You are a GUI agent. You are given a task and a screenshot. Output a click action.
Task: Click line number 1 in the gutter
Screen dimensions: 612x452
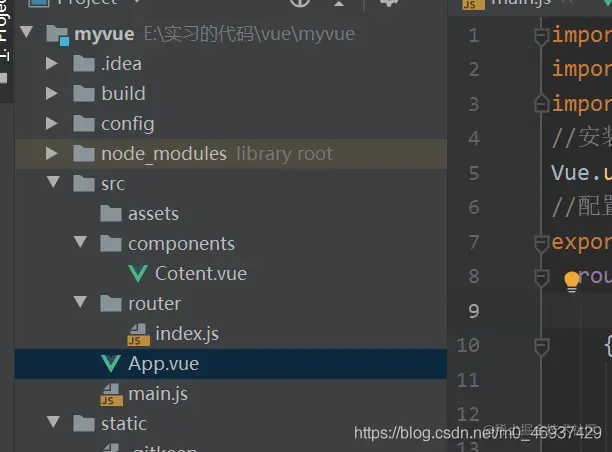[x=474, y=36]
